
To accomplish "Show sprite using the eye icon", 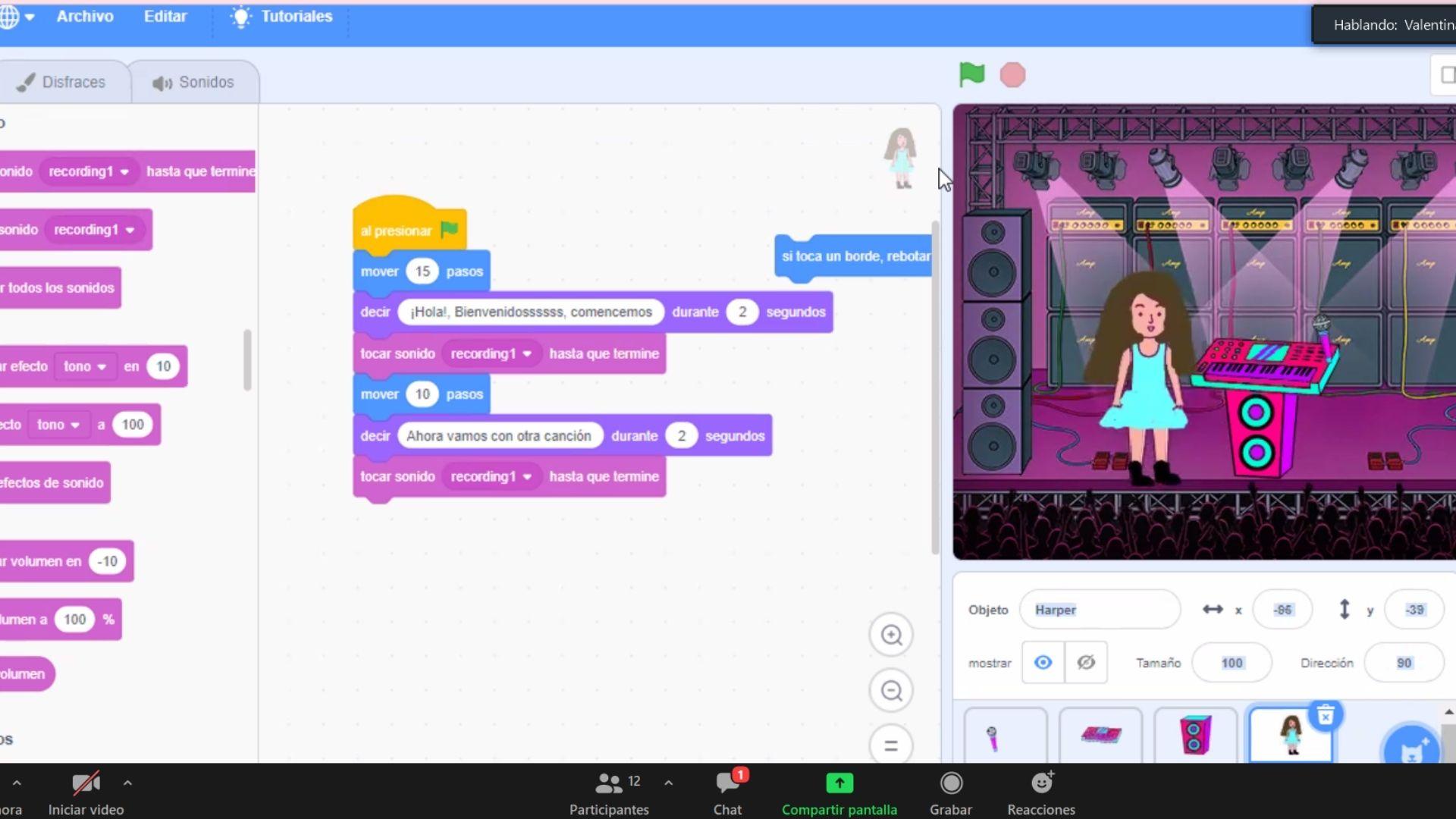I will click(x=1043, y=663).
